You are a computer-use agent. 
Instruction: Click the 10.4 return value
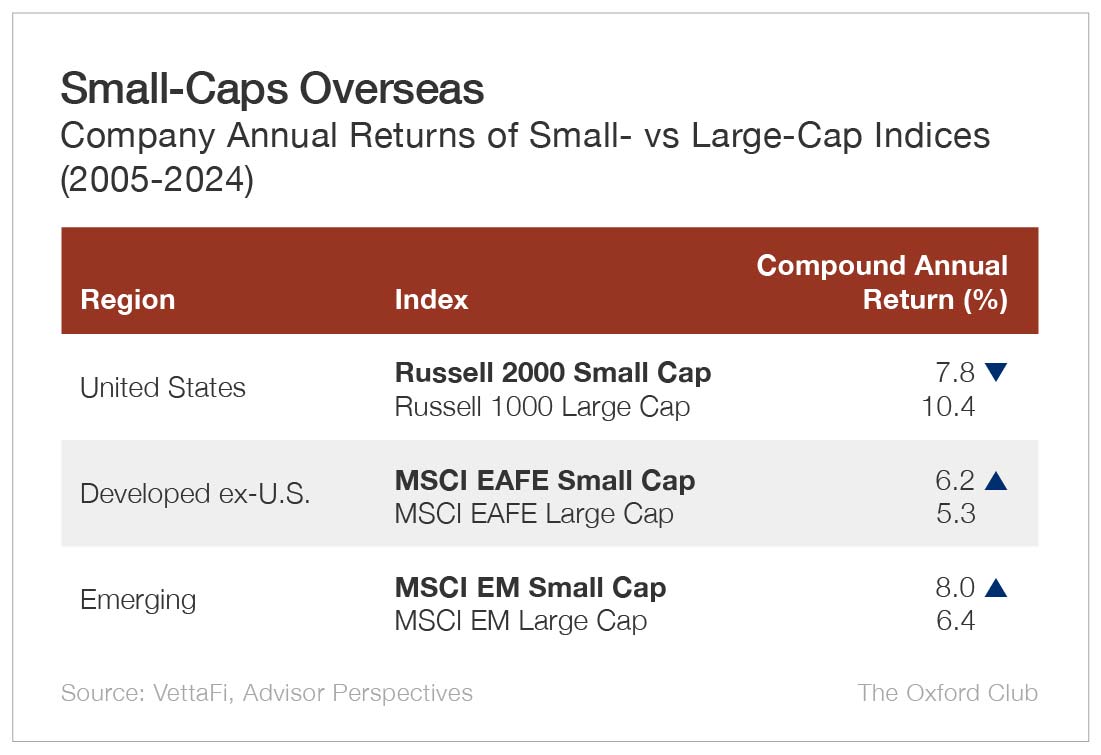click(947, 407)
